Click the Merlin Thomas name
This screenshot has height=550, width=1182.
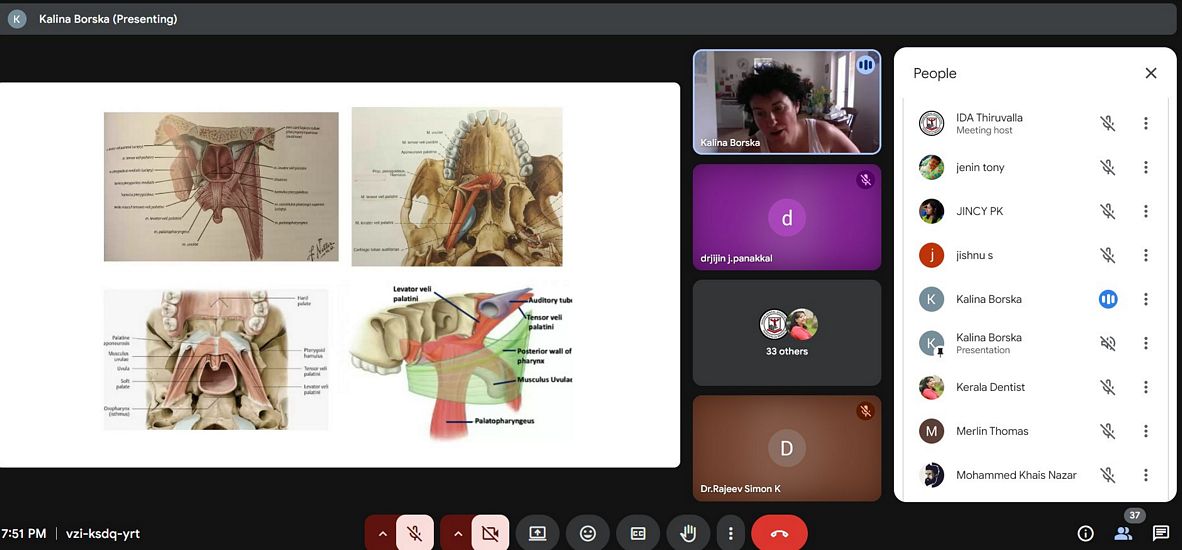(x=992, y=431)
